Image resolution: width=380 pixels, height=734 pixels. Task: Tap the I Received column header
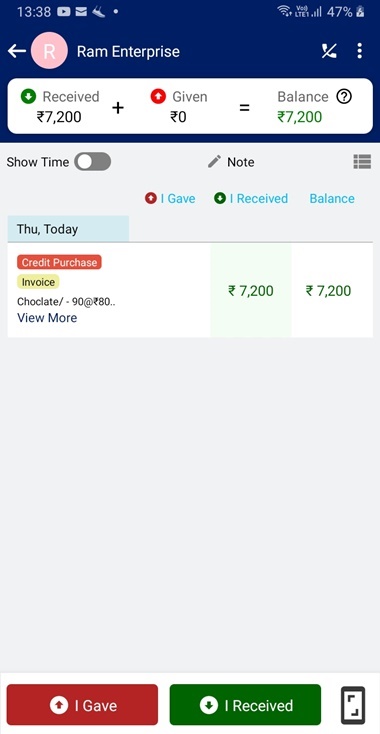pyautogui.click(x=251, y=198)
